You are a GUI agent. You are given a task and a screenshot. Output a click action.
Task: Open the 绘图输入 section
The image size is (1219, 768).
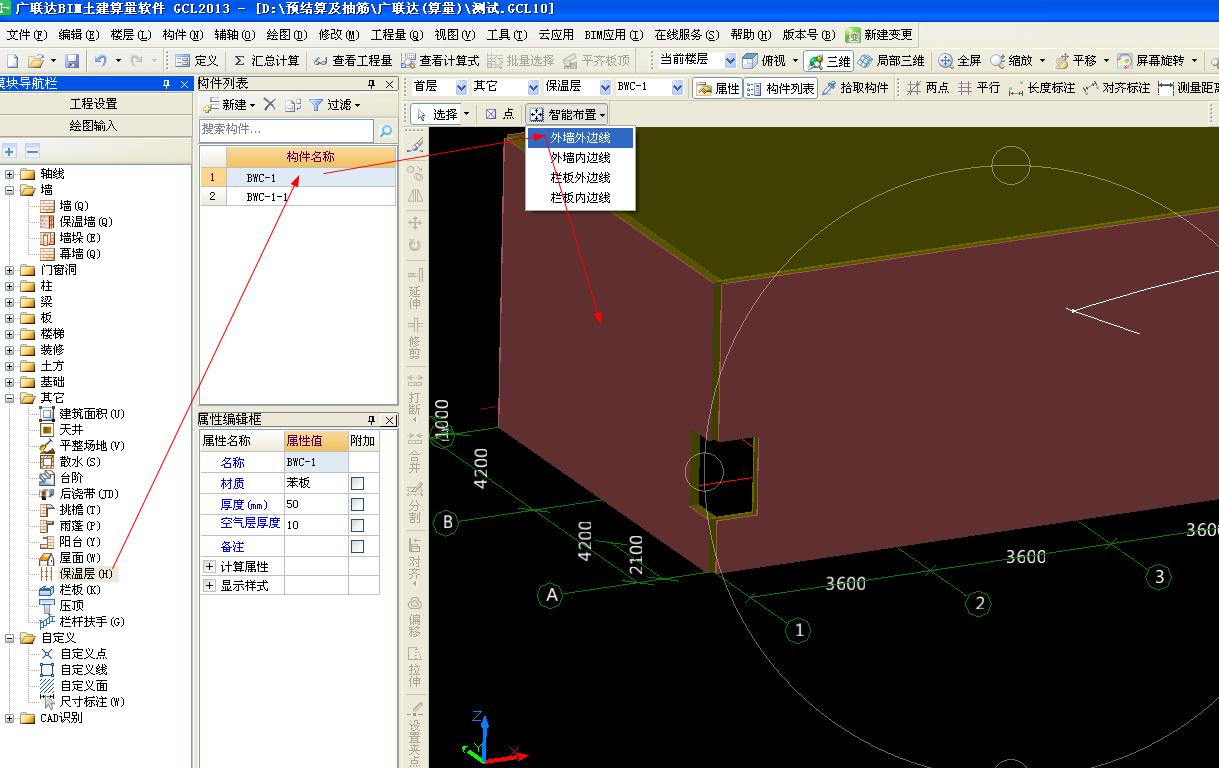pos(94,126)
